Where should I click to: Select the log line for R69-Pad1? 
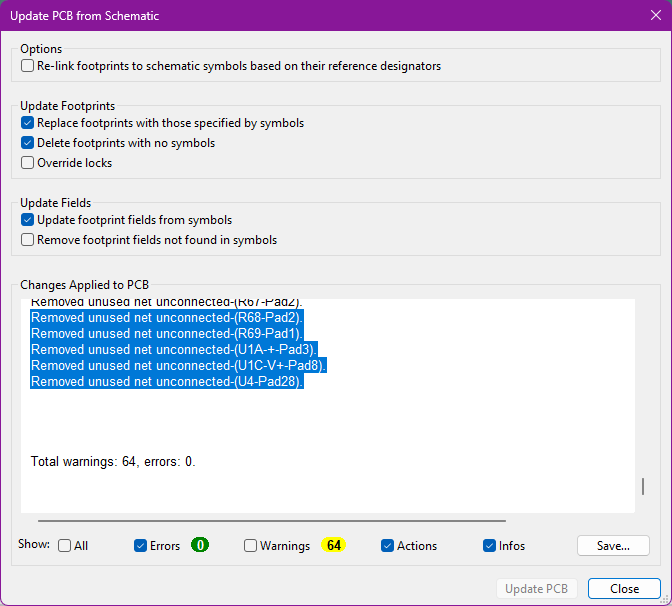pos(167,333)
